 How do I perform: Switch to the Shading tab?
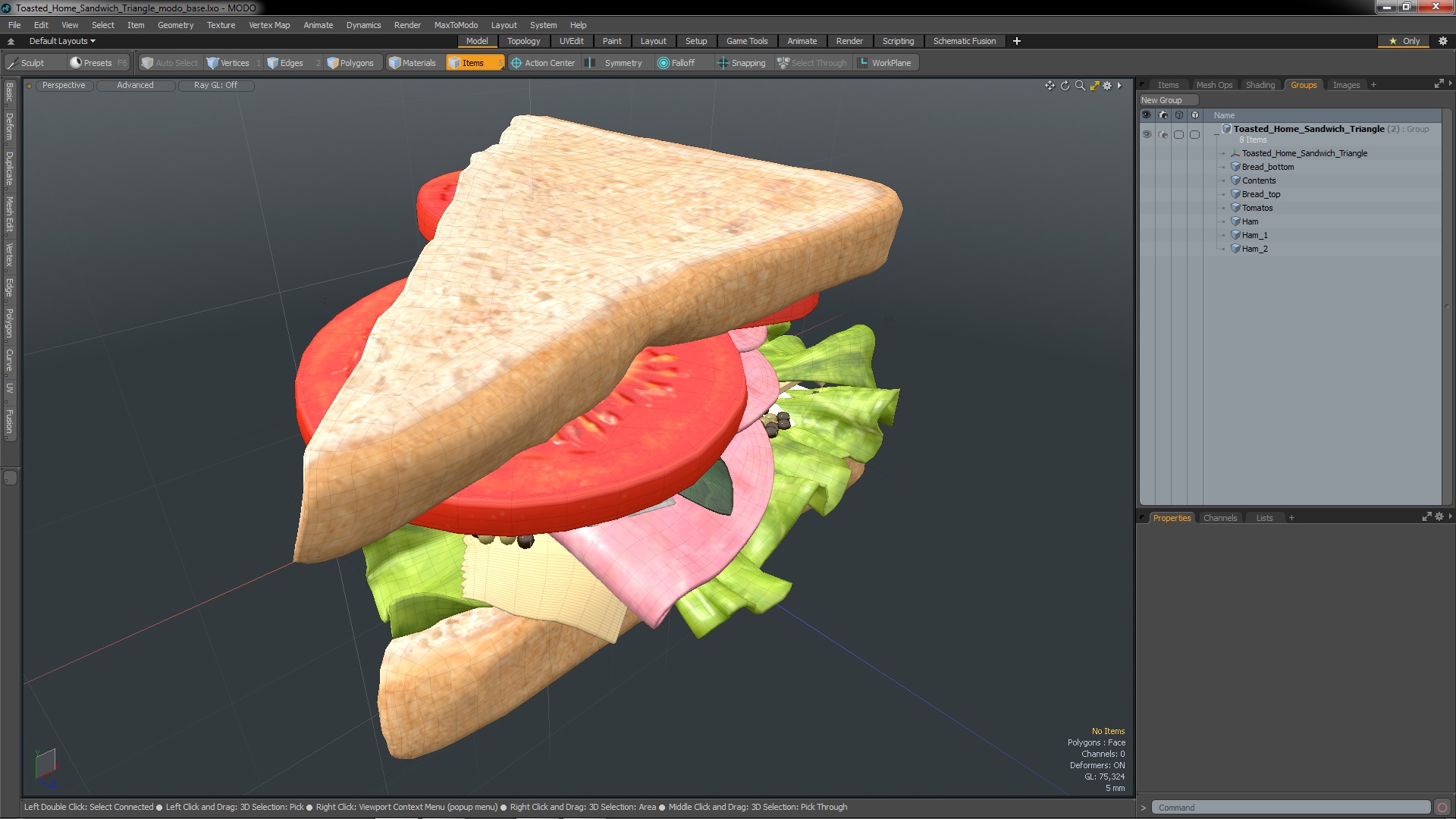pyautogui.click(x=1260, y=85)
